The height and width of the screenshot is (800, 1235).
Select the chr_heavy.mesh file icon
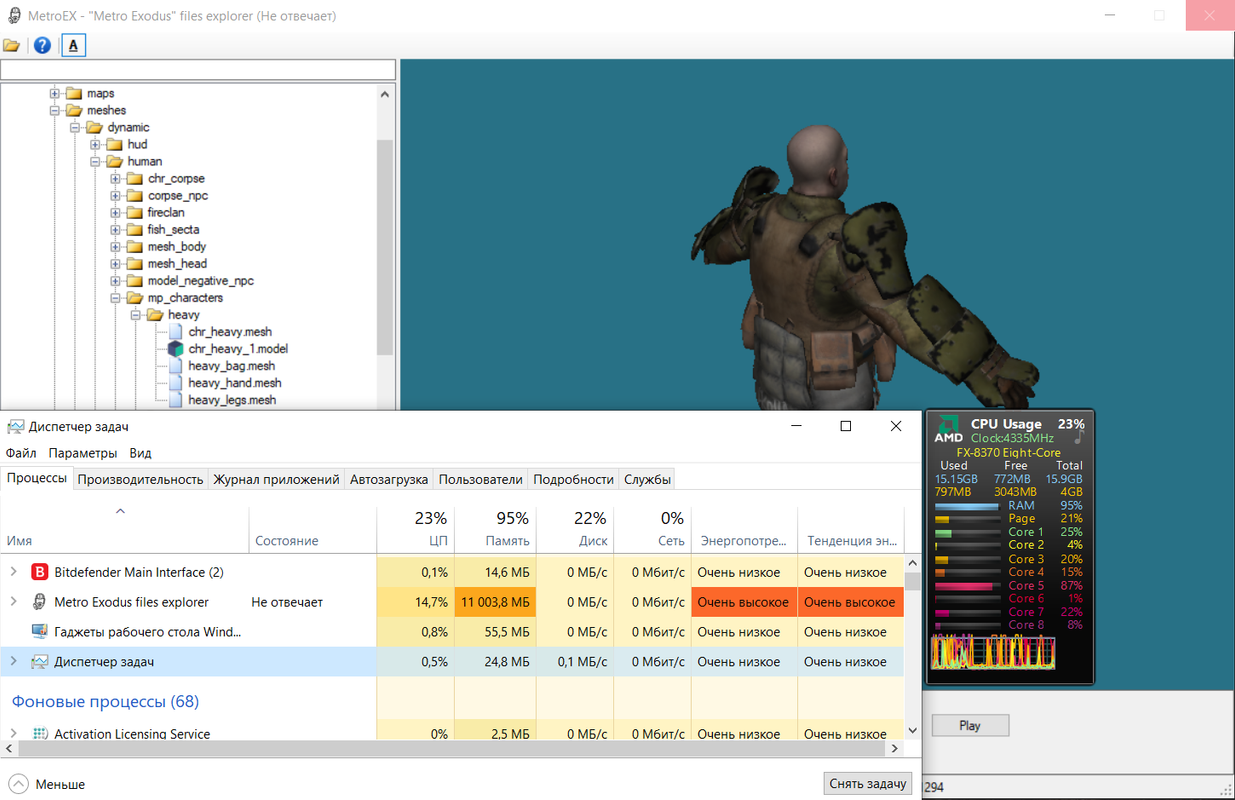coord(176,332)
